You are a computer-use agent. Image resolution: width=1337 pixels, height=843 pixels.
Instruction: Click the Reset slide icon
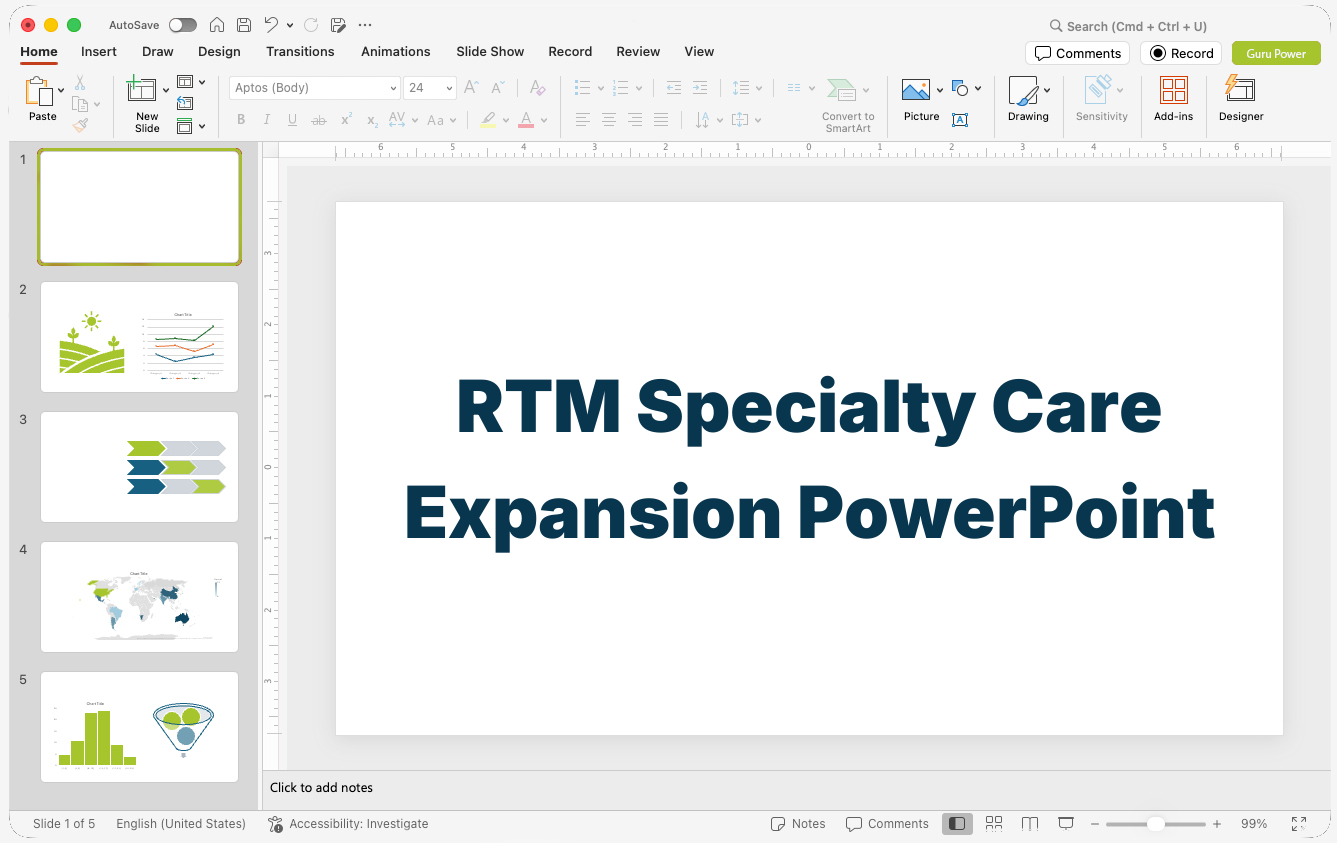185,104
